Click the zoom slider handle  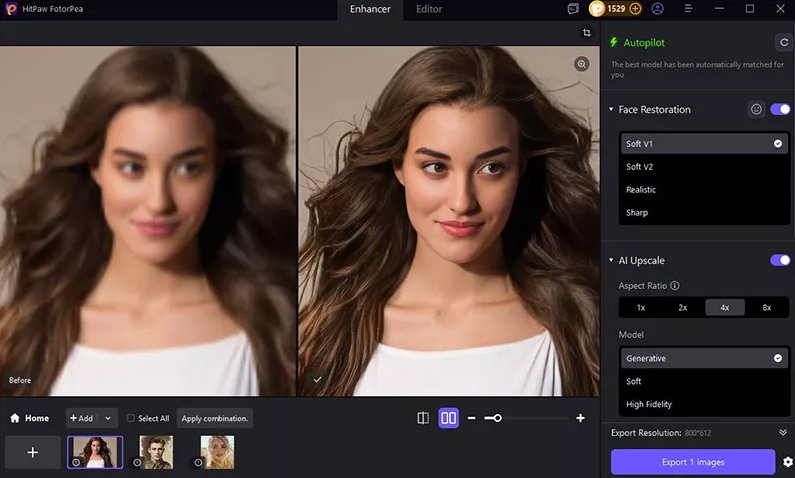pos(498,418)
